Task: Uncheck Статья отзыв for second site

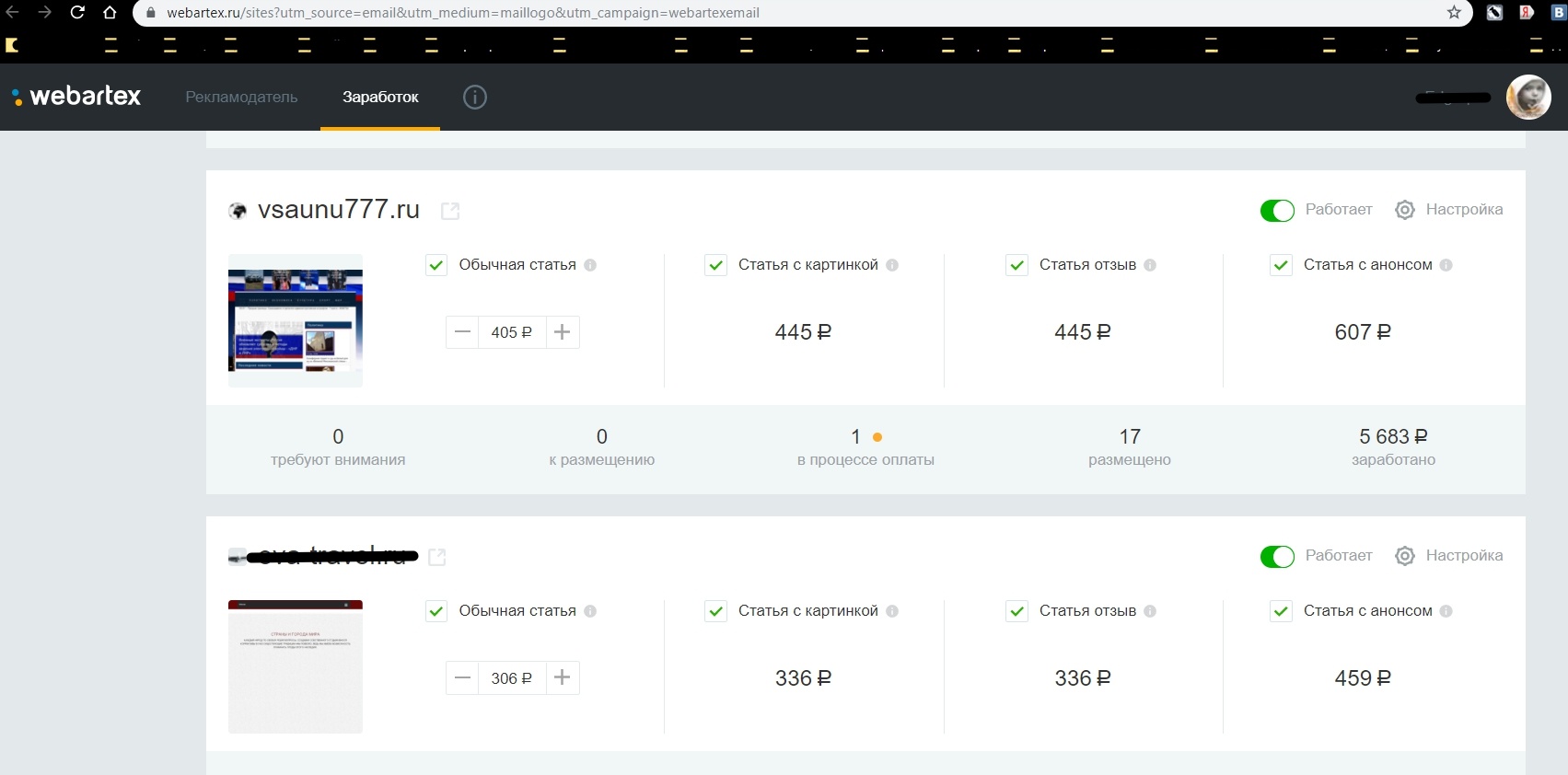Action: [x=1016, y=611]
